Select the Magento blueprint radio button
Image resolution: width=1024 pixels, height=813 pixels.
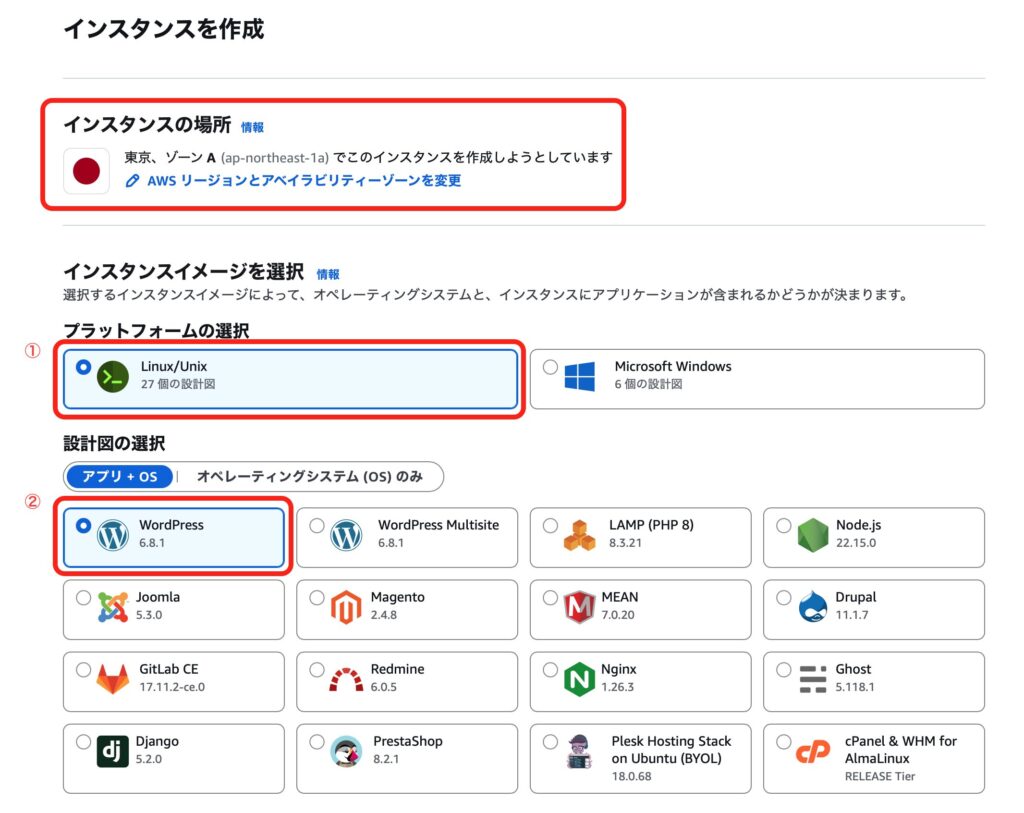pos(317,598)
